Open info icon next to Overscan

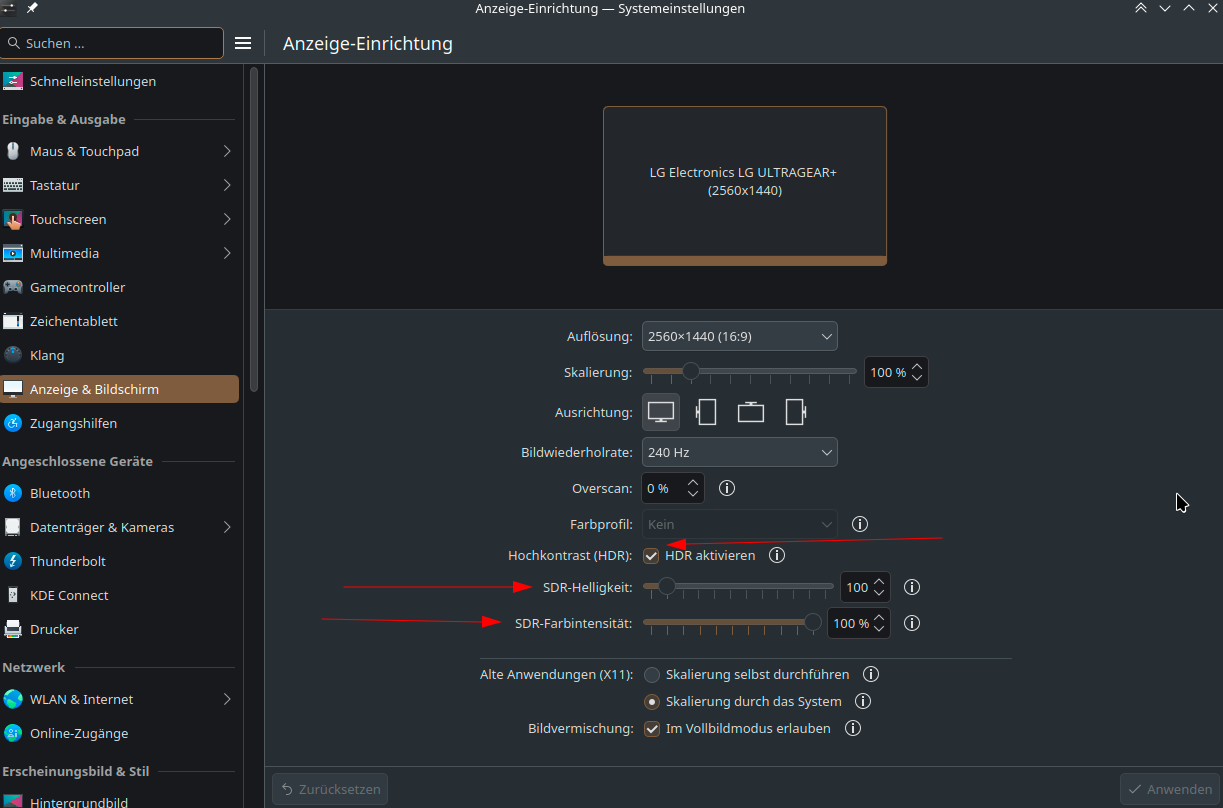[727, 488]
